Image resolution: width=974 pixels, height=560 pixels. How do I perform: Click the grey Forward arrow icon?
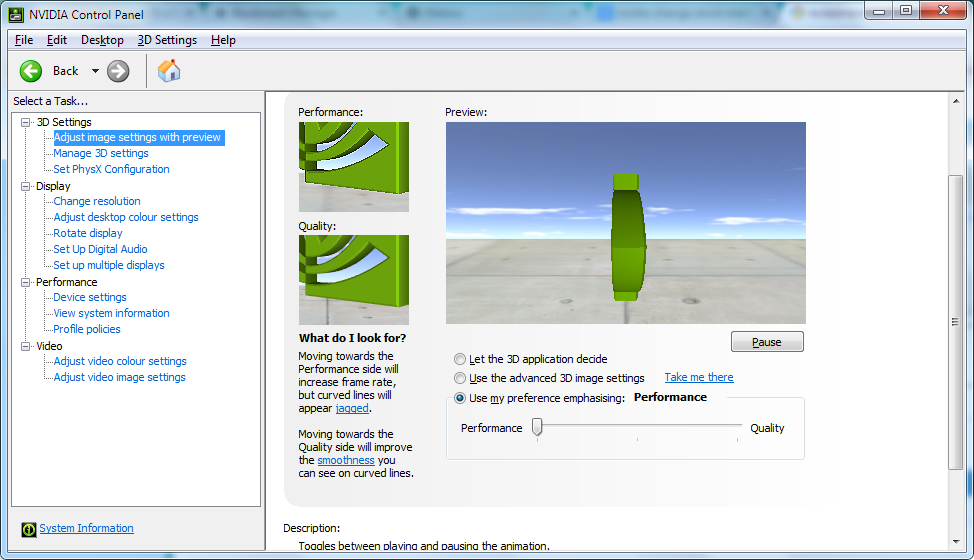click(x=118, y=71)
